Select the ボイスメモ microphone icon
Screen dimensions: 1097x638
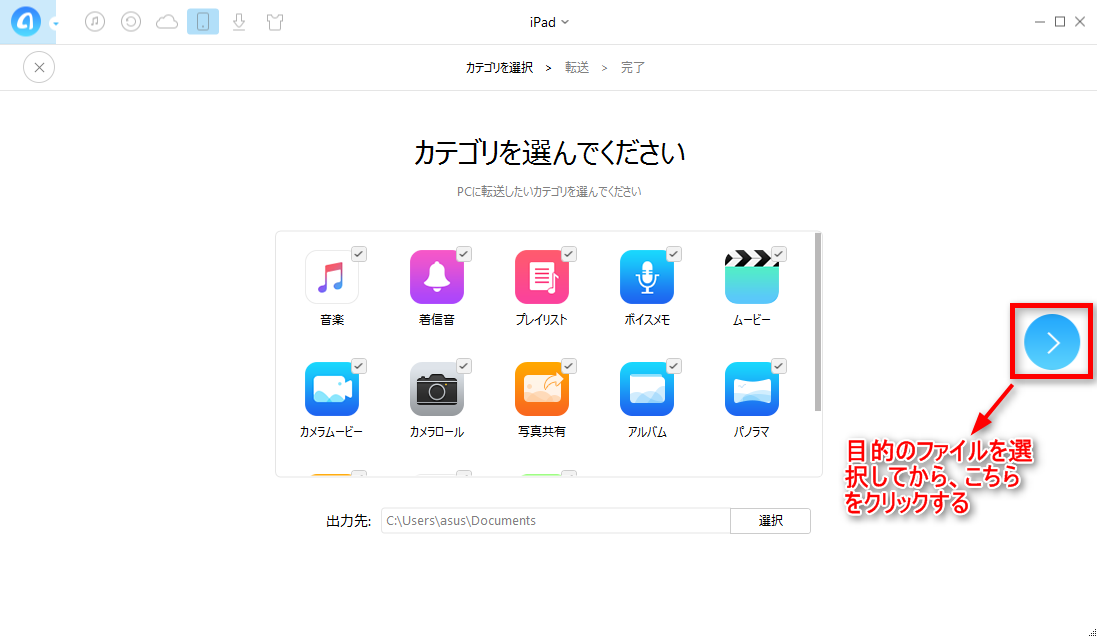pyautogui.click(x=646, y=277)
